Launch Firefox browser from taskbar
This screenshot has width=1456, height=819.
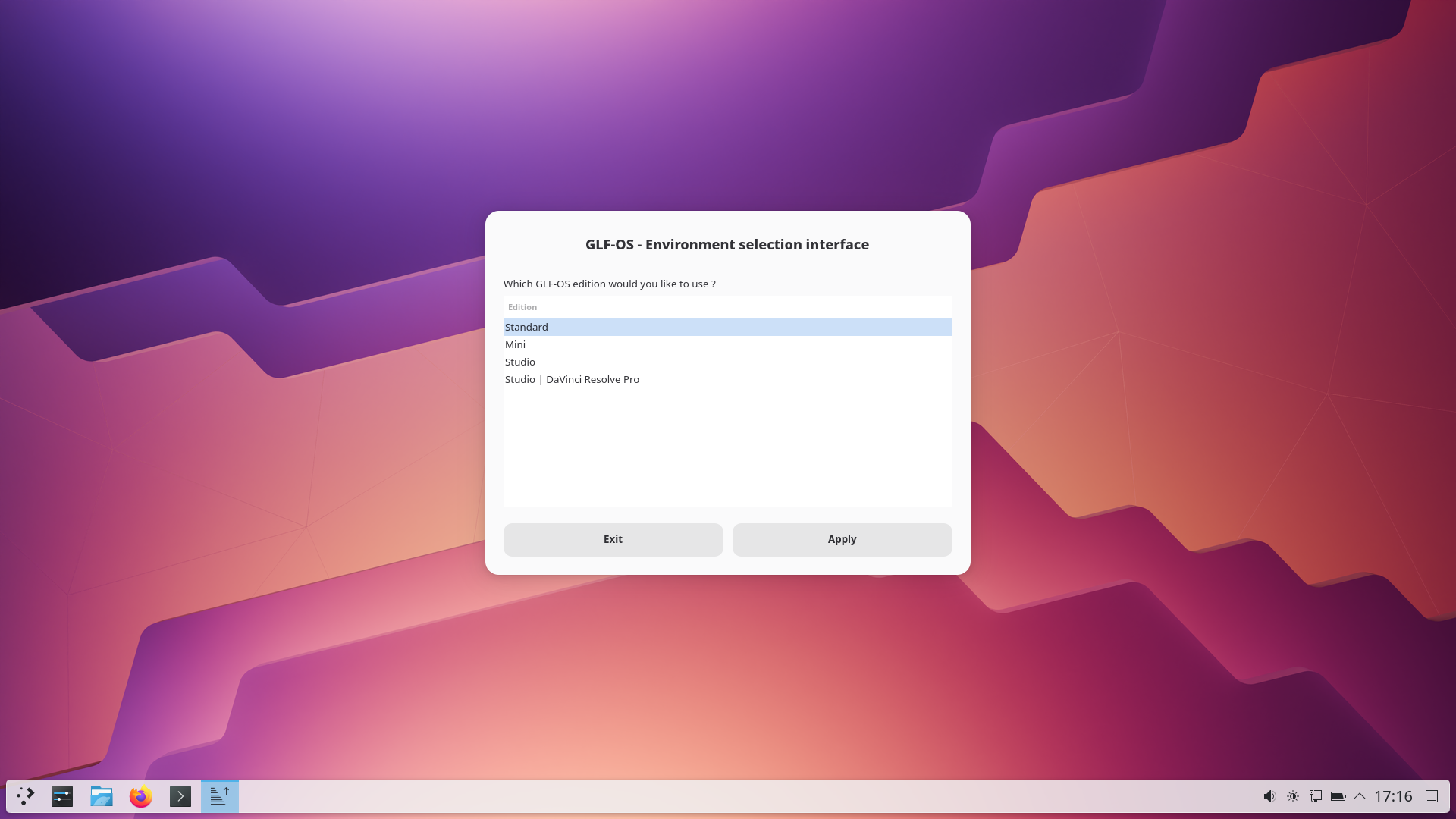click(141, 796)
